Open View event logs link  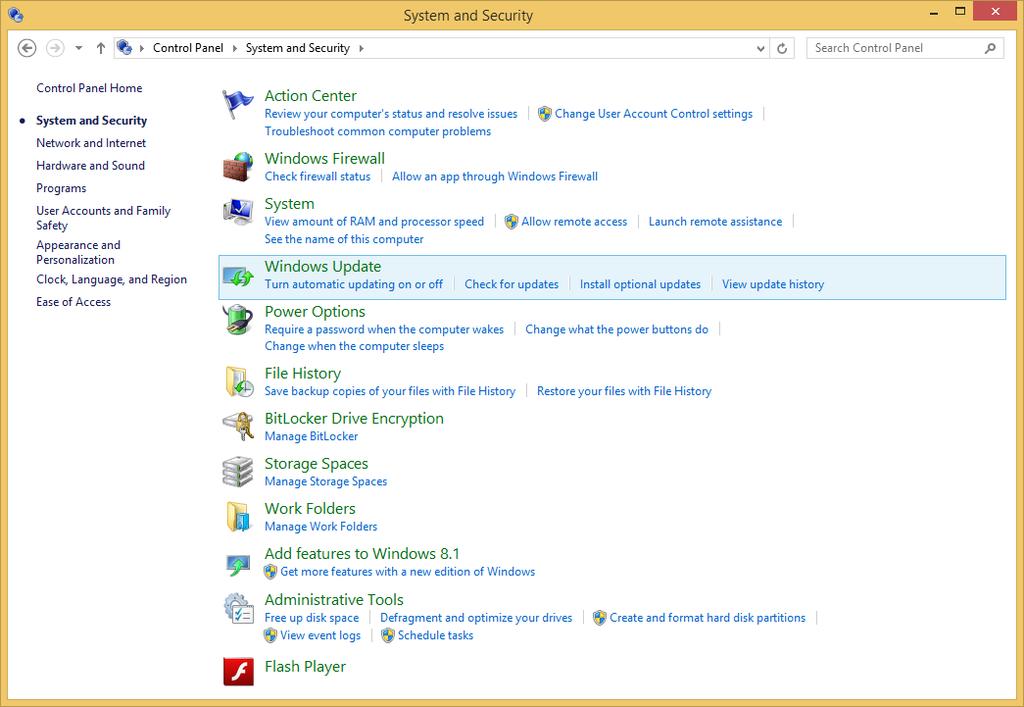pos(320,636)
